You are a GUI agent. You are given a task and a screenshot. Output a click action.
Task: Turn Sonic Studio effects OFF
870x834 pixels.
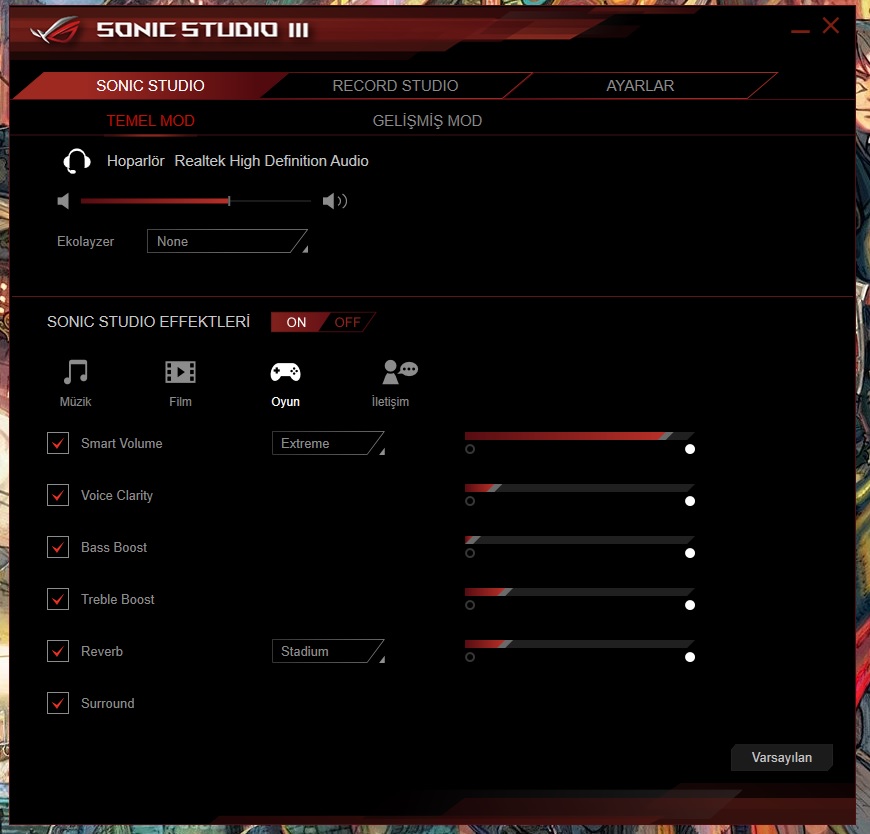point(348,322)
